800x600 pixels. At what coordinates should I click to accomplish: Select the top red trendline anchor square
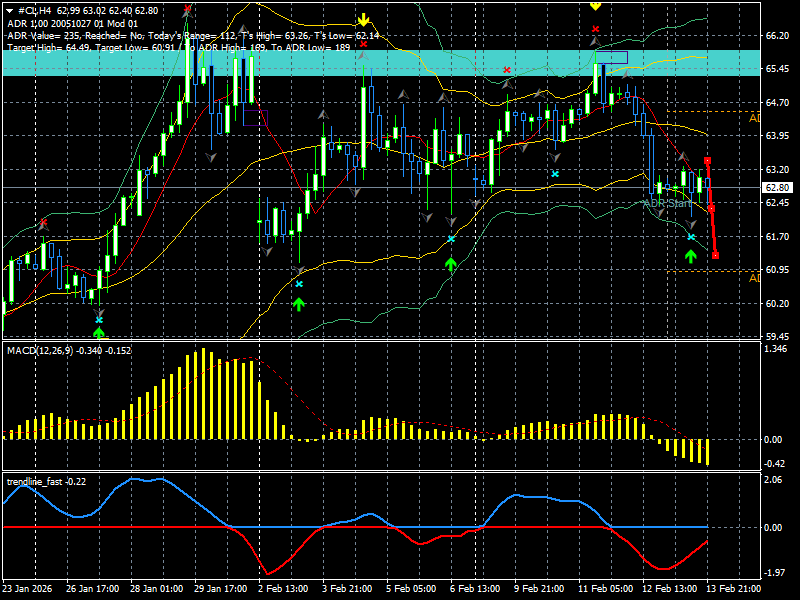tap(707, 161)
